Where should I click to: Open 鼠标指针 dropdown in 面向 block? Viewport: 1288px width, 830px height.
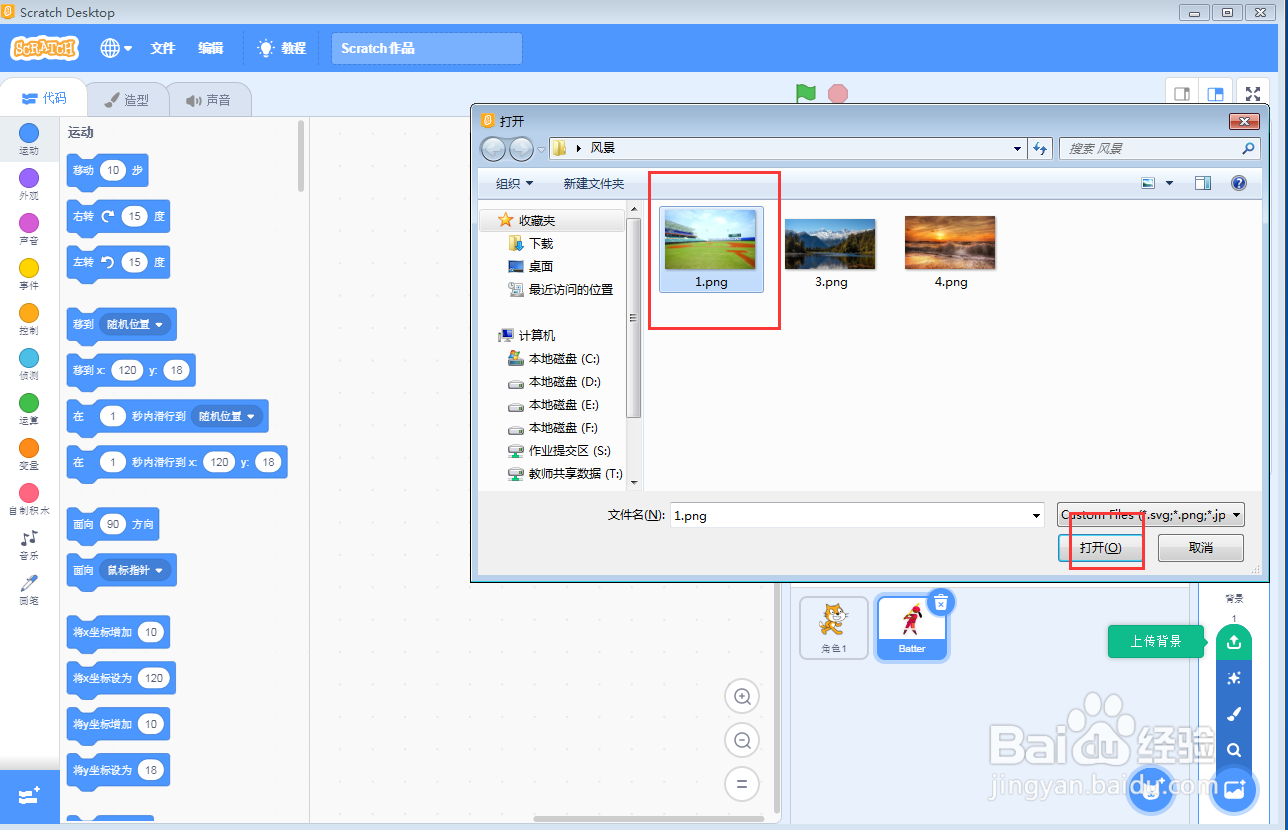coord(135,570)
